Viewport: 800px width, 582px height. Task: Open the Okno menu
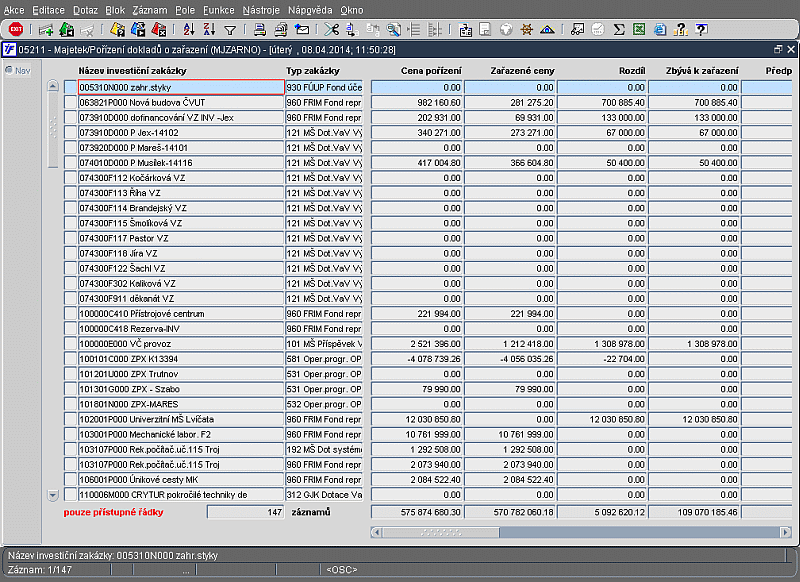tap(352, 10)
